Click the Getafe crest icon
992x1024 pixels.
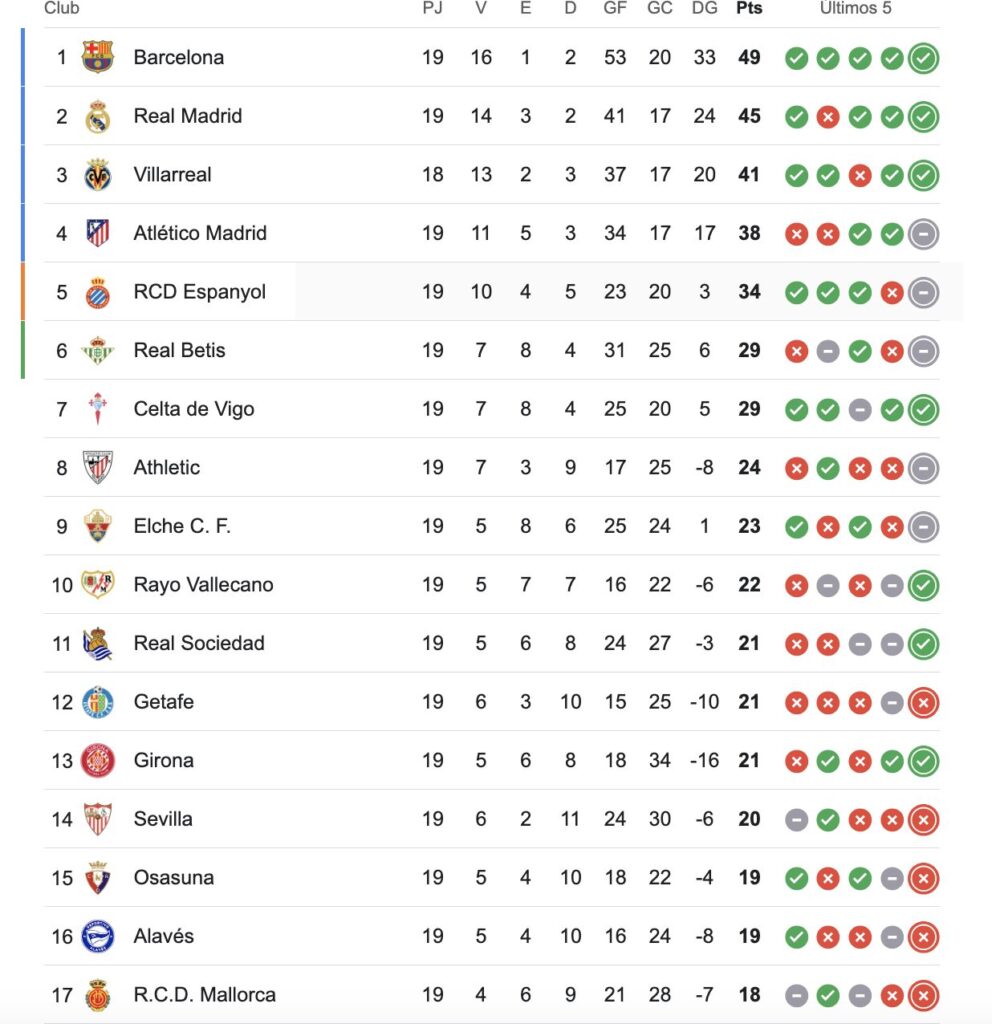click(x=98, y=702)
